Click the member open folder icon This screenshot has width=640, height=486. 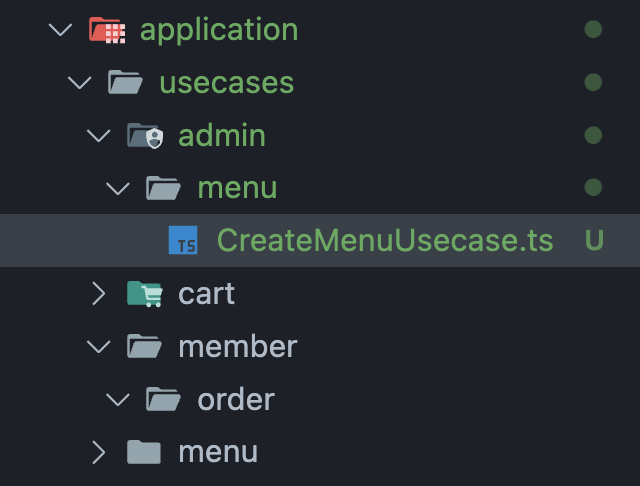click(144, 346)
